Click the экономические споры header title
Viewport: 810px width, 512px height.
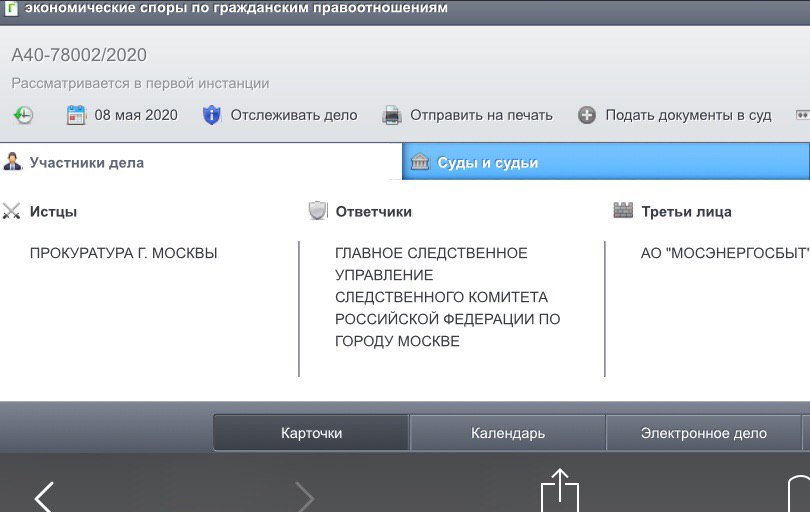pyautogui.click(x=236, y=7)
